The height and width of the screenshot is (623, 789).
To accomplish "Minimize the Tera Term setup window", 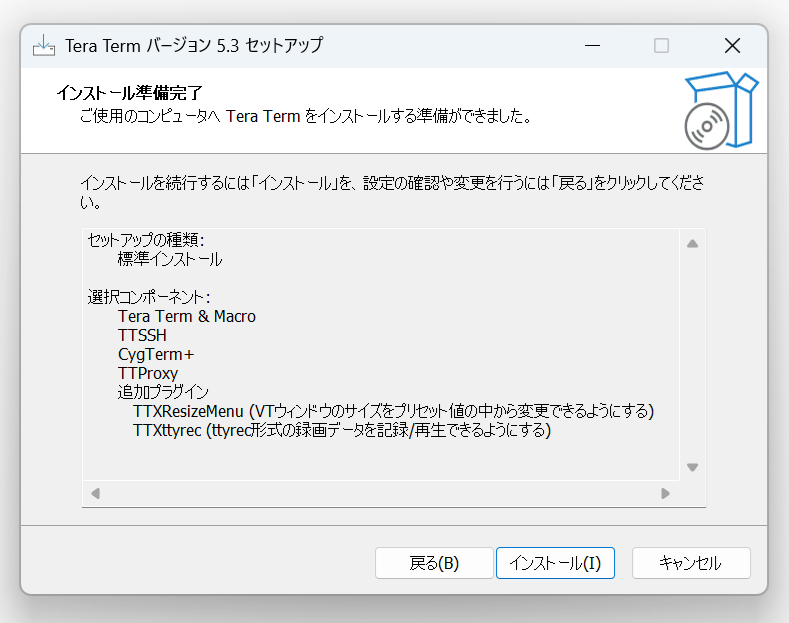I will click(x=592, y=46).
